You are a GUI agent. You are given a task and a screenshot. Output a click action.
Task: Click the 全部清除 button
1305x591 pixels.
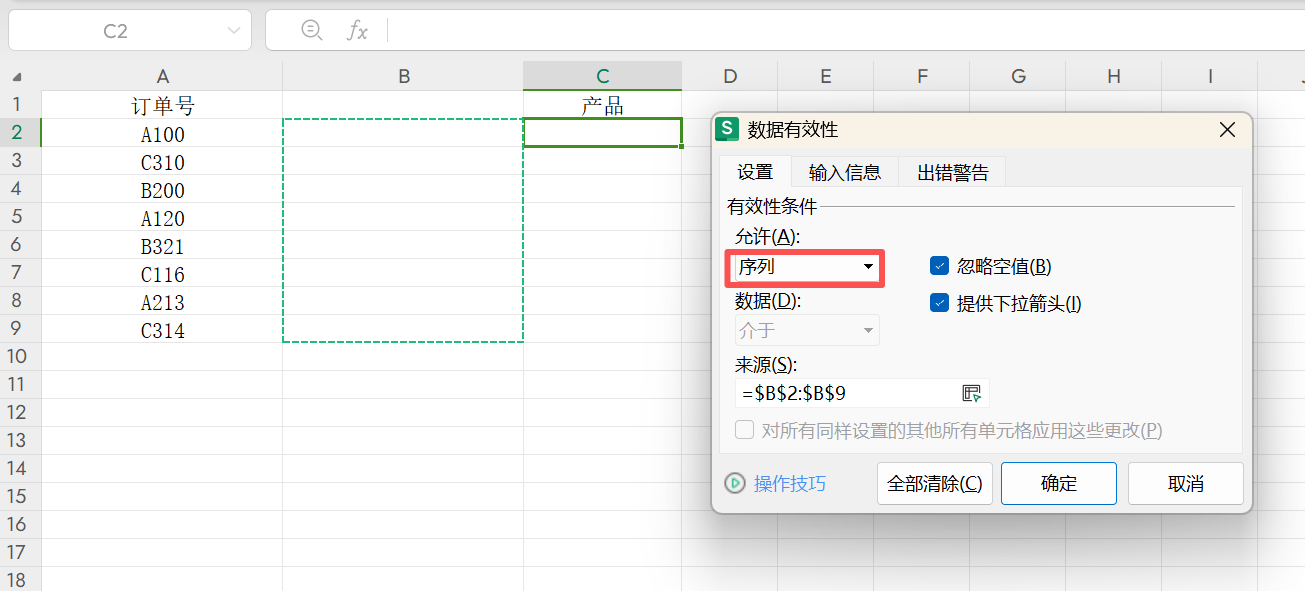point(934,483)
